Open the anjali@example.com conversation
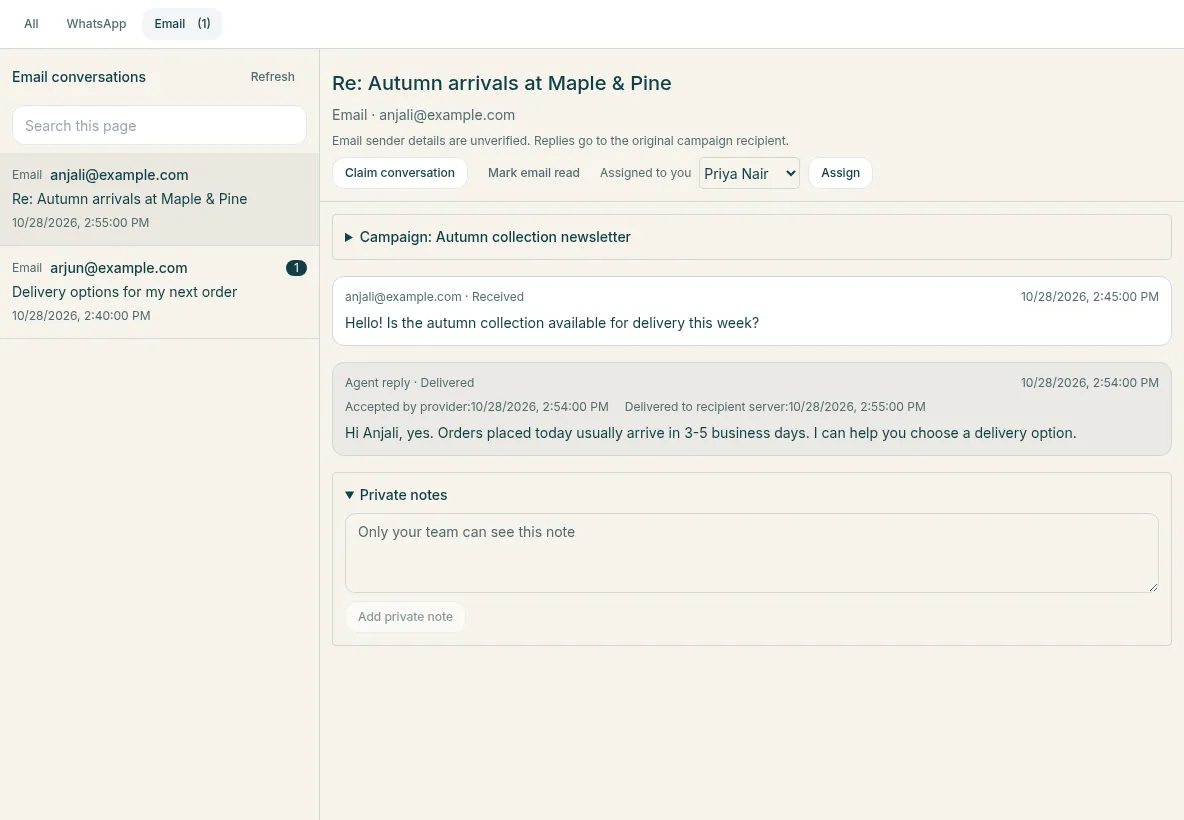Viewport: 1184px width, 820px height. click(159, 199)
